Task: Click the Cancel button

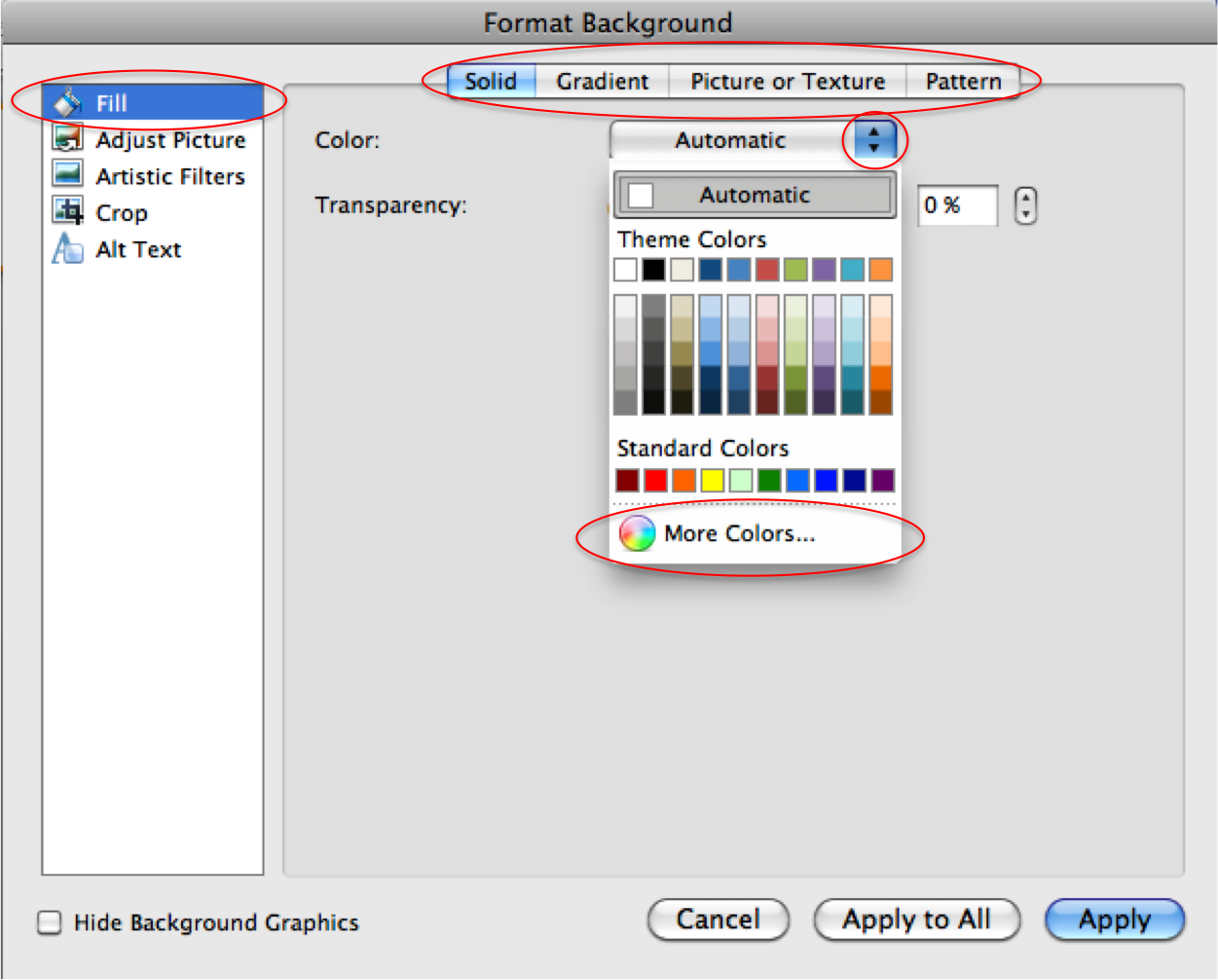Action: click(718, 920)
